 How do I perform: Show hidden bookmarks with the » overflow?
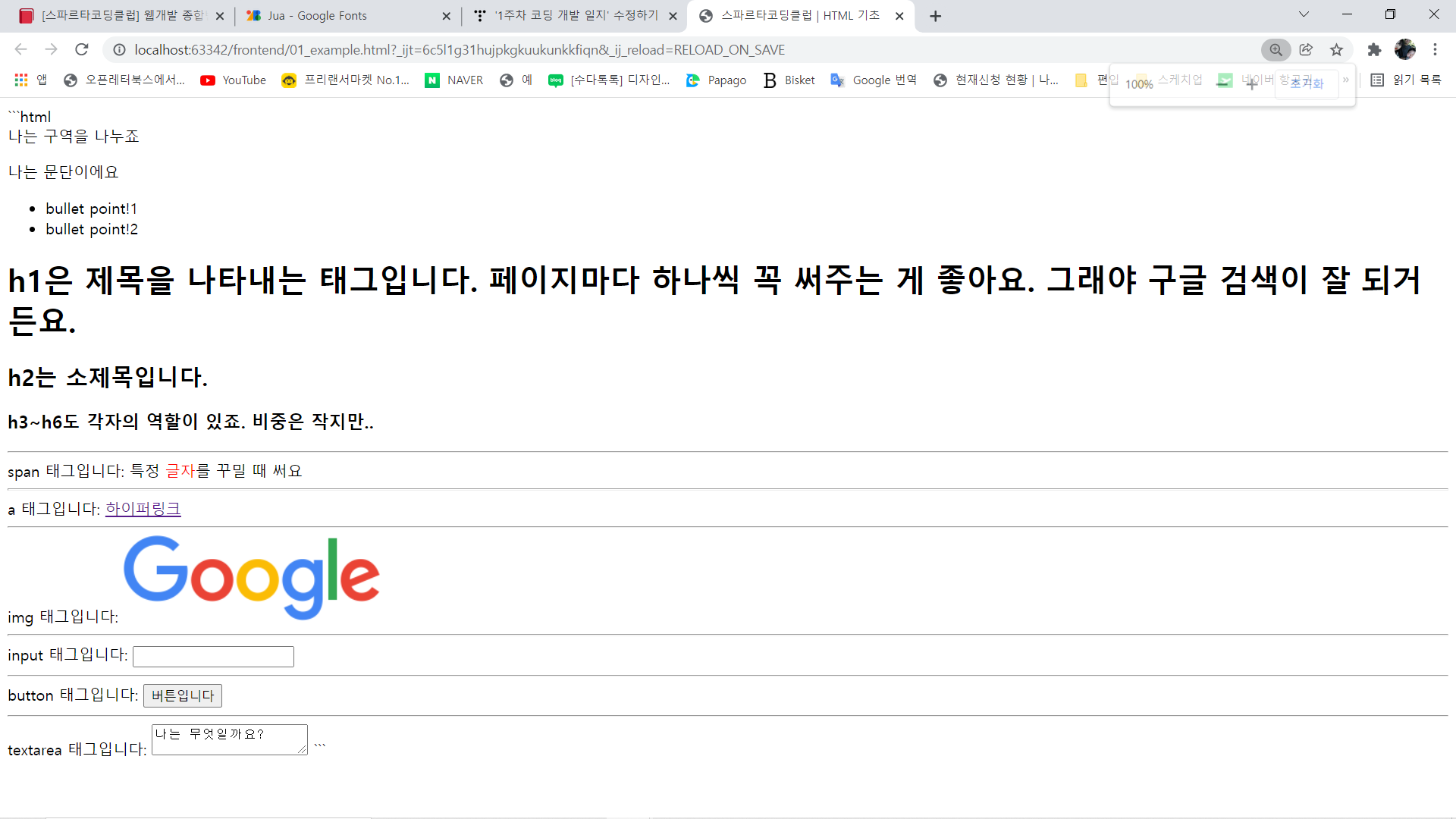[x=1346, y=80]
